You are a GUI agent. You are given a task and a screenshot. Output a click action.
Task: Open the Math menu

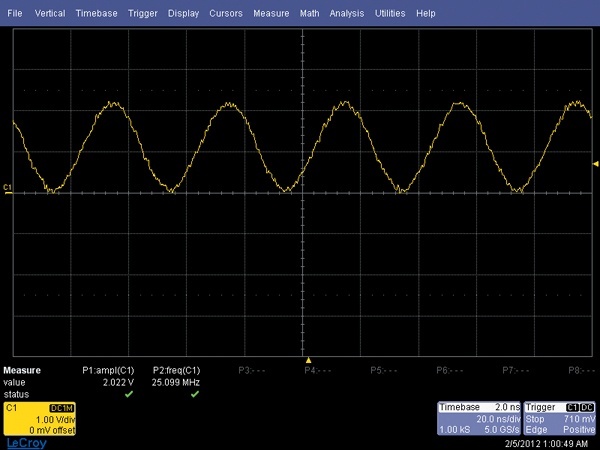pyautogui.click(x=310, y=15)
